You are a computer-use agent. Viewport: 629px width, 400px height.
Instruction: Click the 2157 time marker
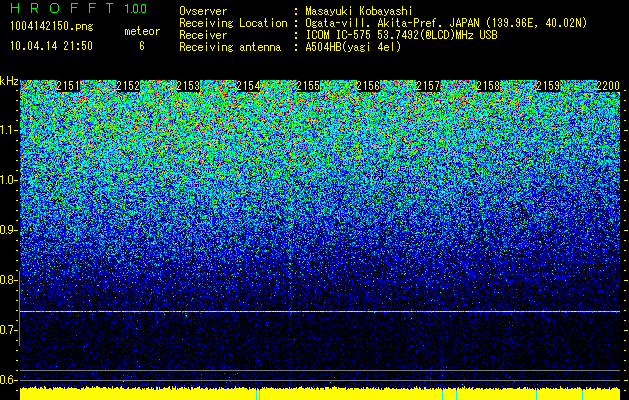coord(428,86)
